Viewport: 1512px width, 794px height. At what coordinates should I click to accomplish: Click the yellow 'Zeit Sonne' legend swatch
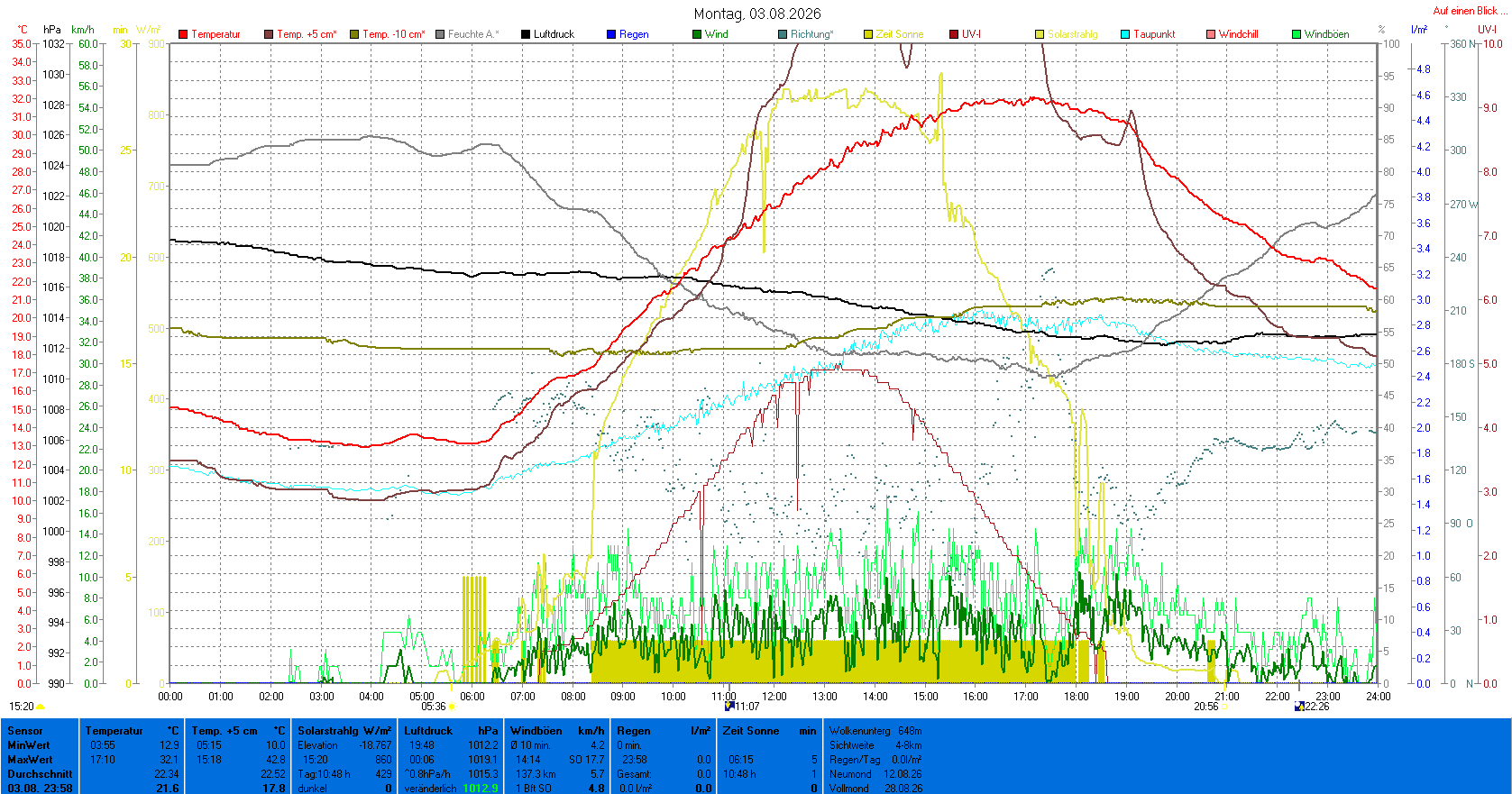[868, 34]
